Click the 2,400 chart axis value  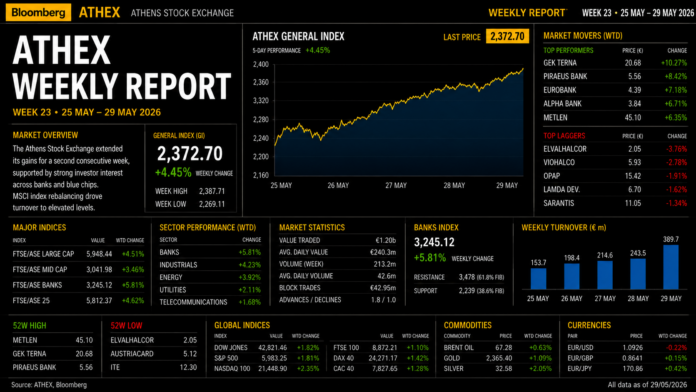[x=261, y=65]
